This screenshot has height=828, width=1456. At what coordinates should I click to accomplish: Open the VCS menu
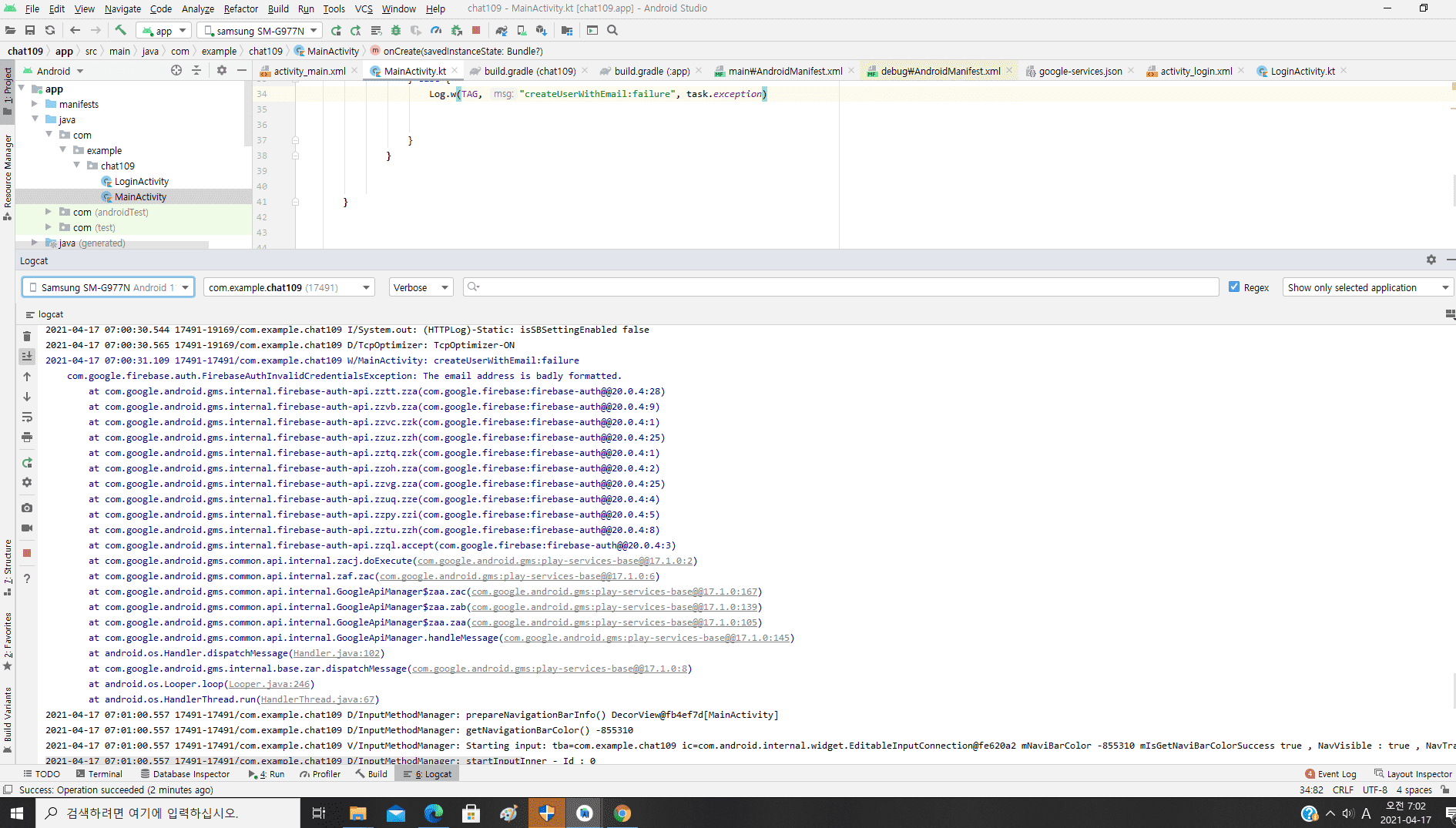point(364,8)
